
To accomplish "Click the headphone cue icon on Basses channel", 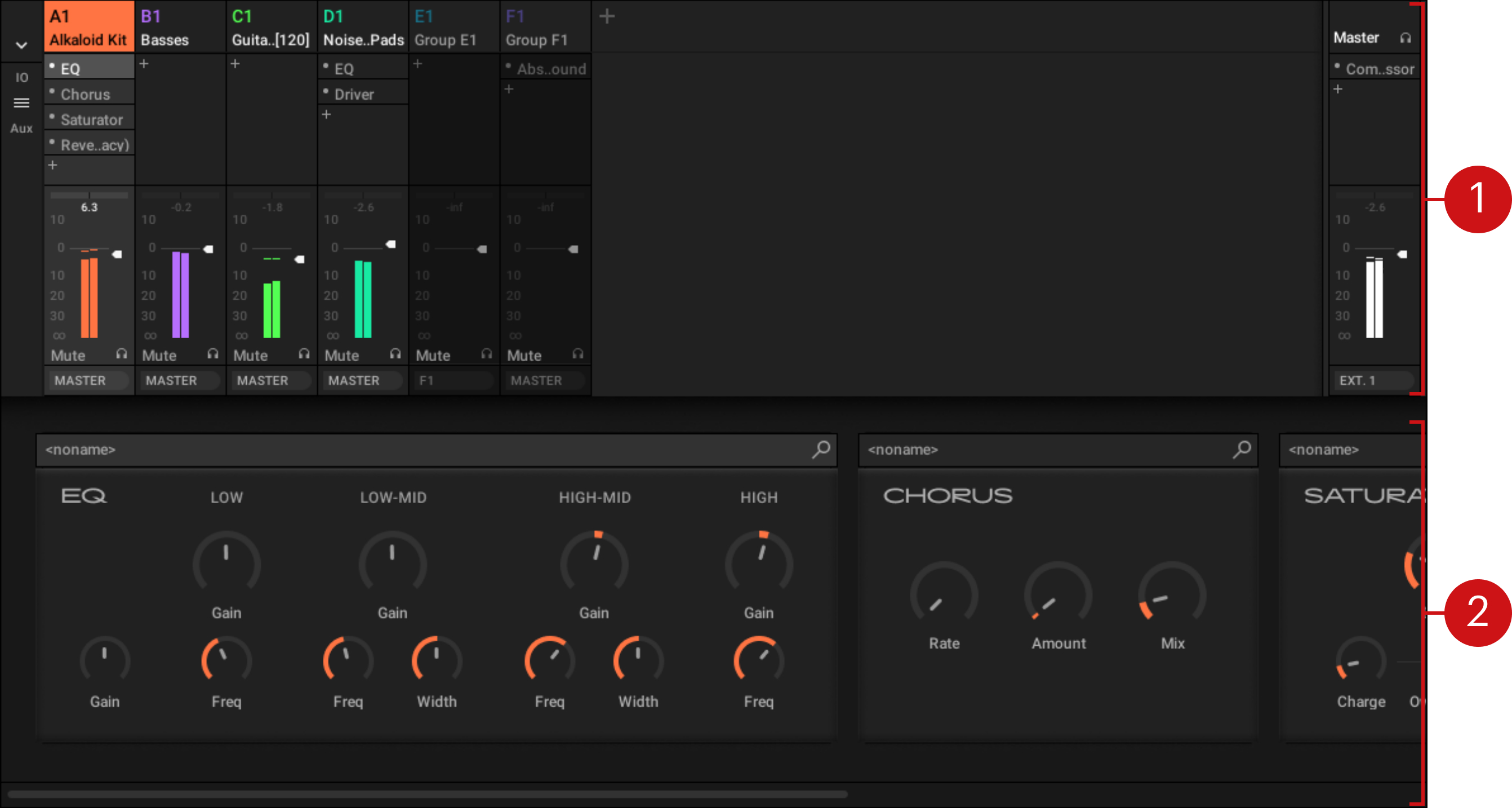I will point(212,354).
